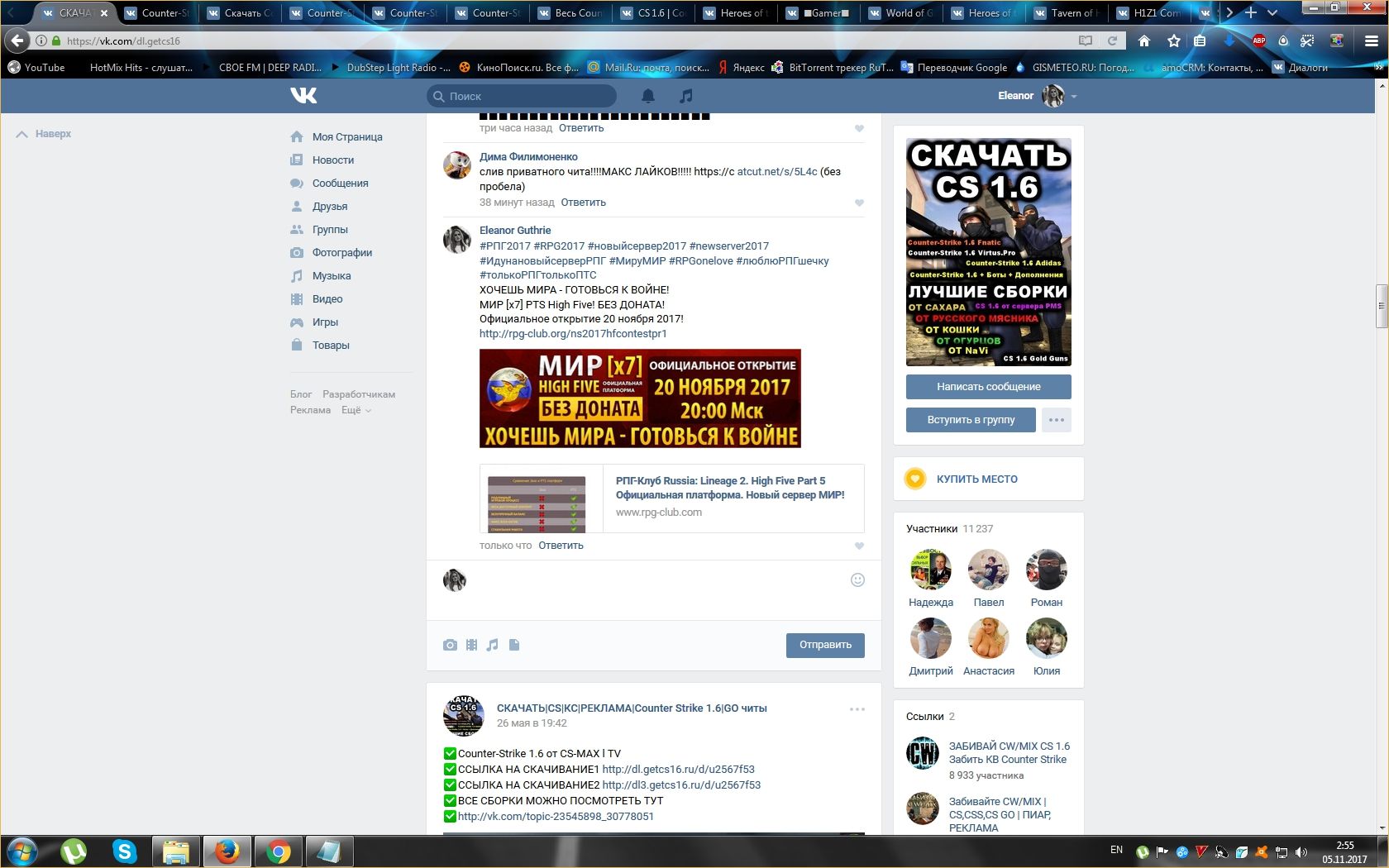Switch to Весь Coun tab

click(x=570, y=12)
